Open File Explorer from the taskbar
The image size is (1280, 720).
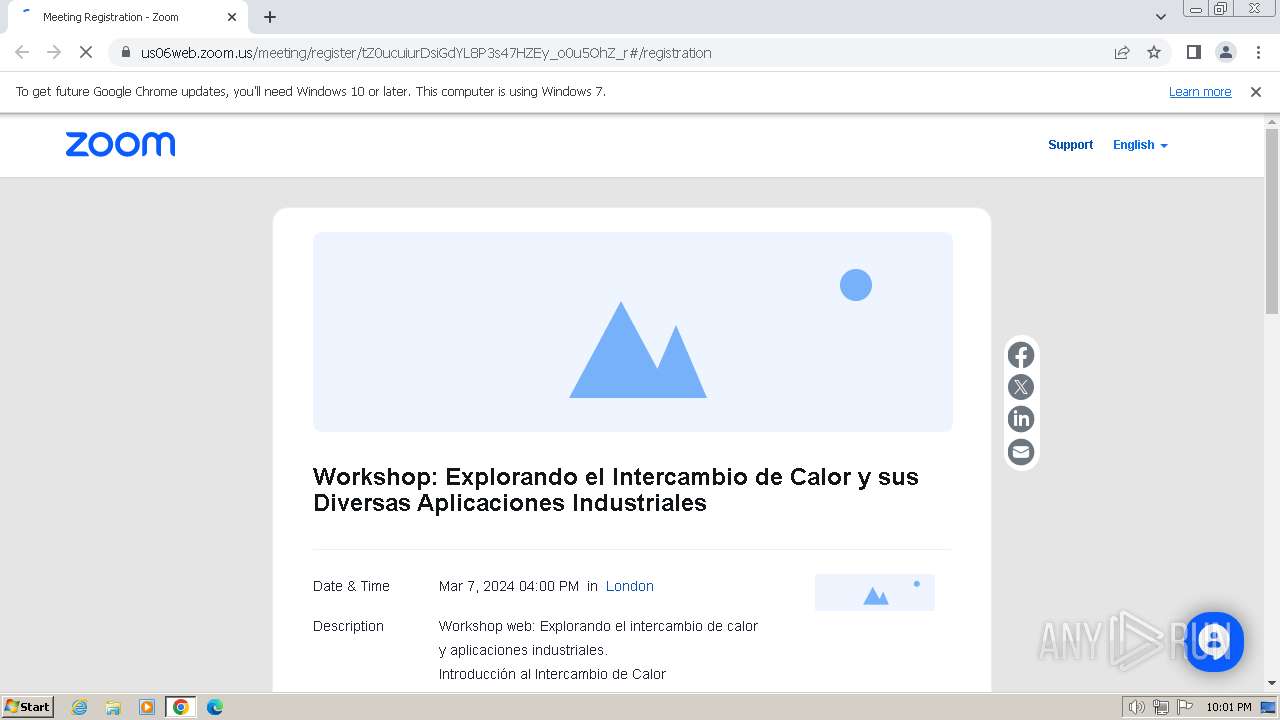113,707
